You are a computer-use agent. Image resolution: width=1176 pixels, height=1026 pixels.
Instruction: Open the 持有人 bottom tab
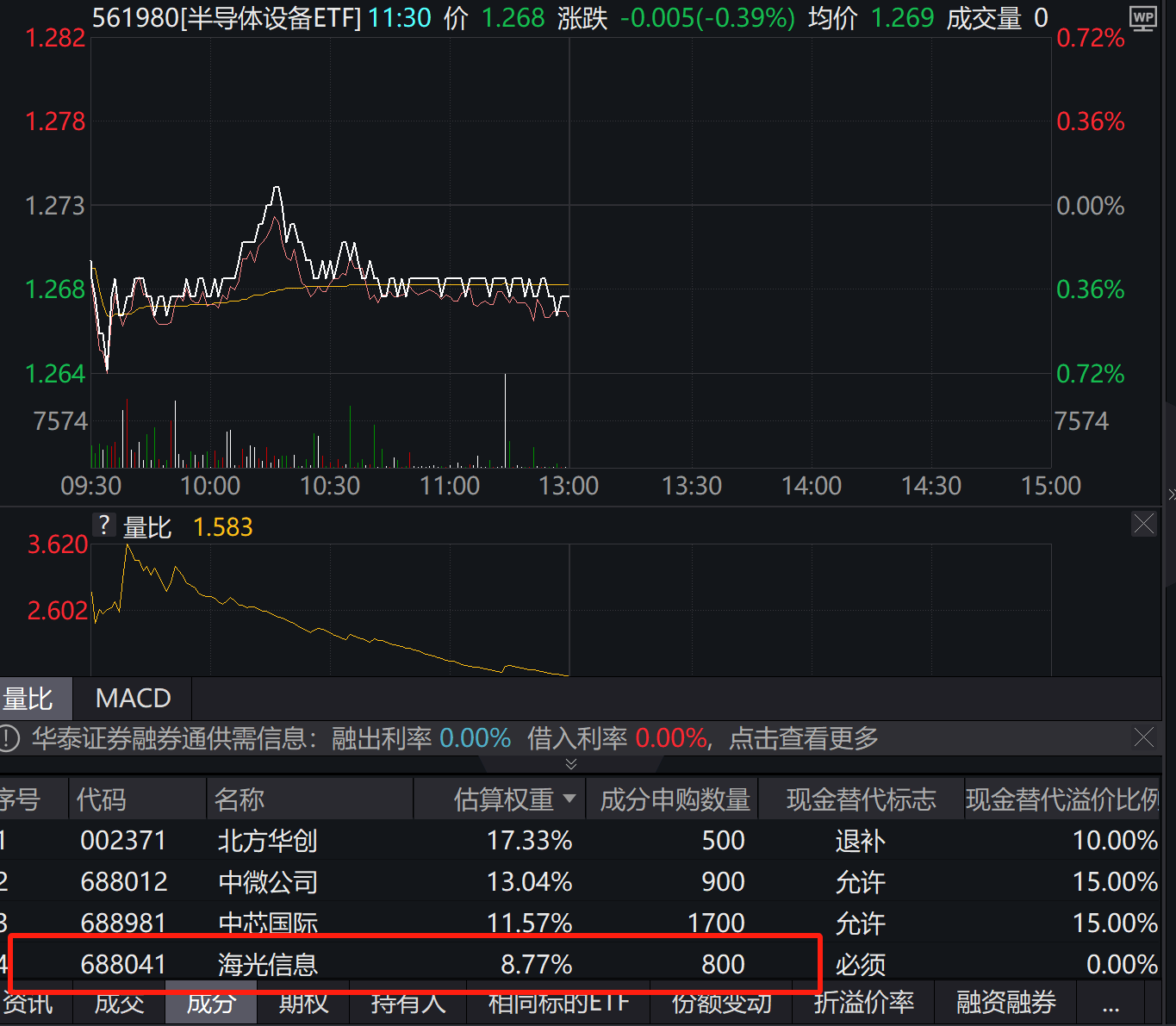tap(408, 1002)
